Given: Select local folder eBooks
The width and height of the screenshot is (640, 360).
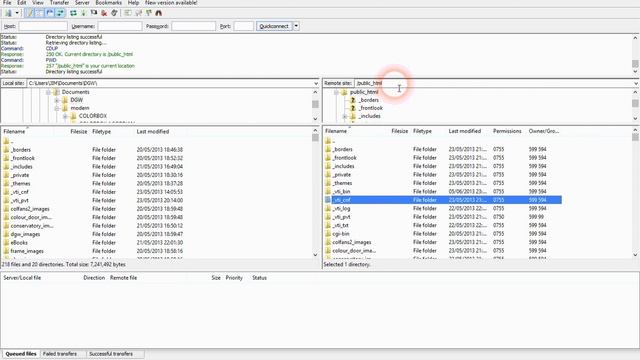Looking at the screenshot, I should pos(19,242).
